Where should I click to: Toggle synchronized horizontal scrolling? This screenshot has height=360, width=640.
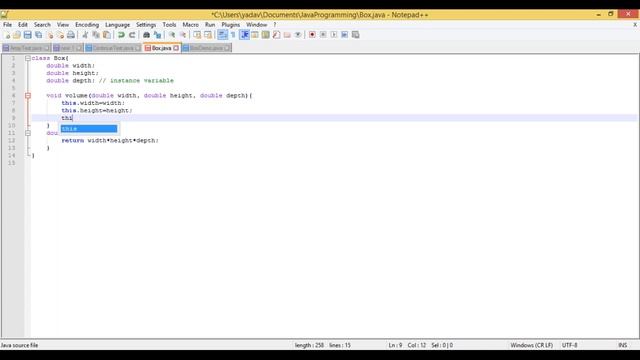pyautogui.click(x=208, y=35)
